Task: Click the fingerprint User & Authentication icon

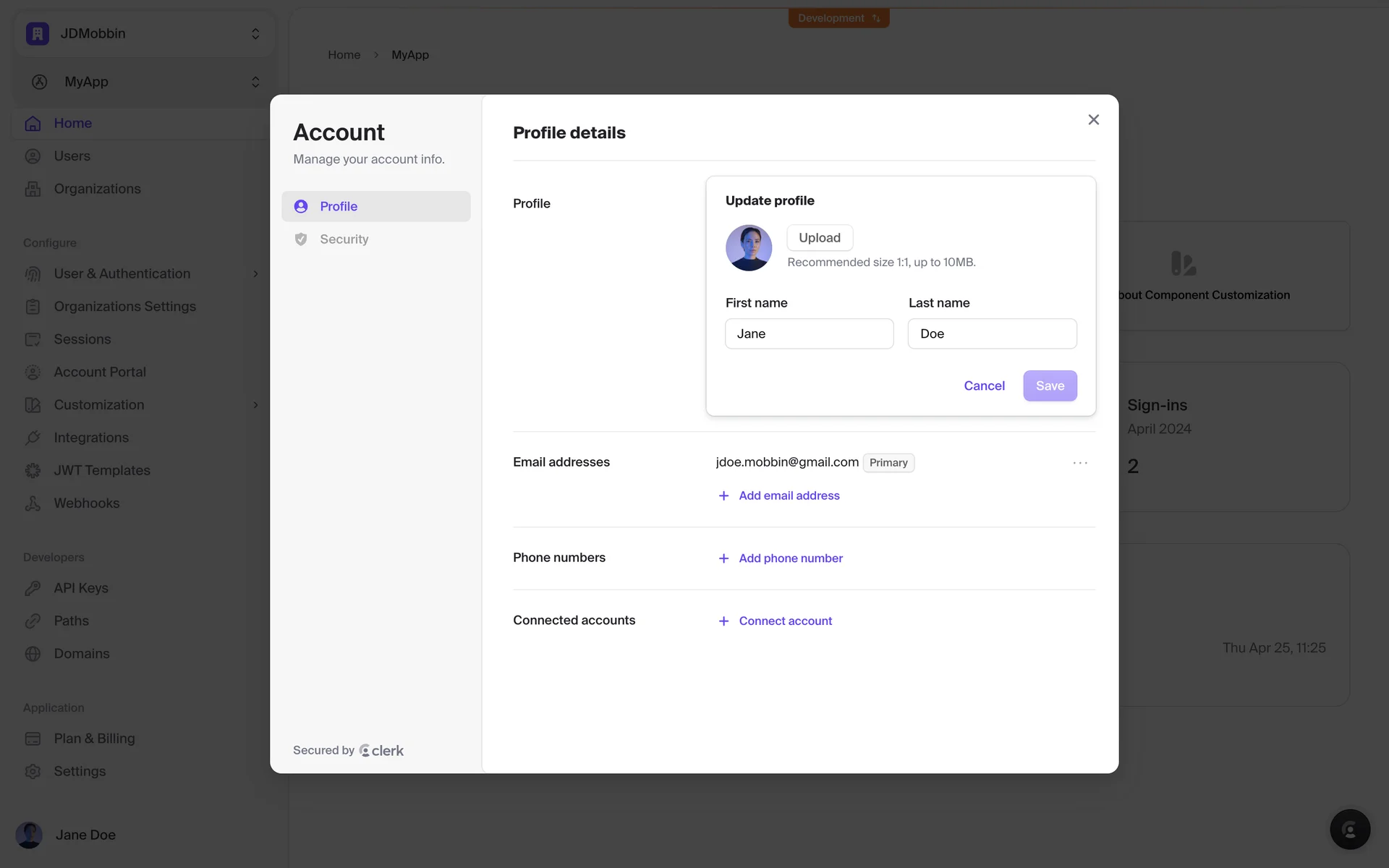Action: tap(33, 274)
